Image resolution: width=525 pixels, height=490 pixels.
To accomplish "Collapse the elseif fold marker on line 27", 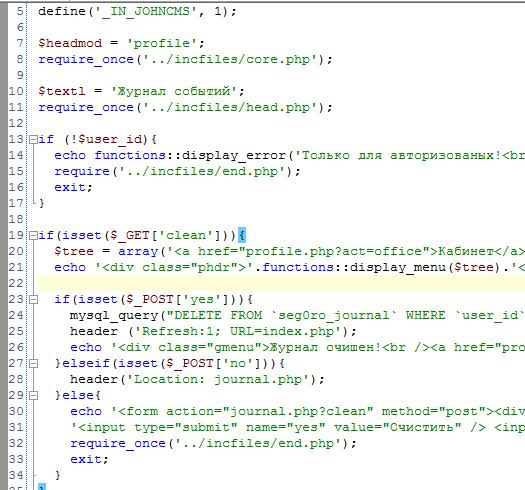I will [x=33, y=363].
